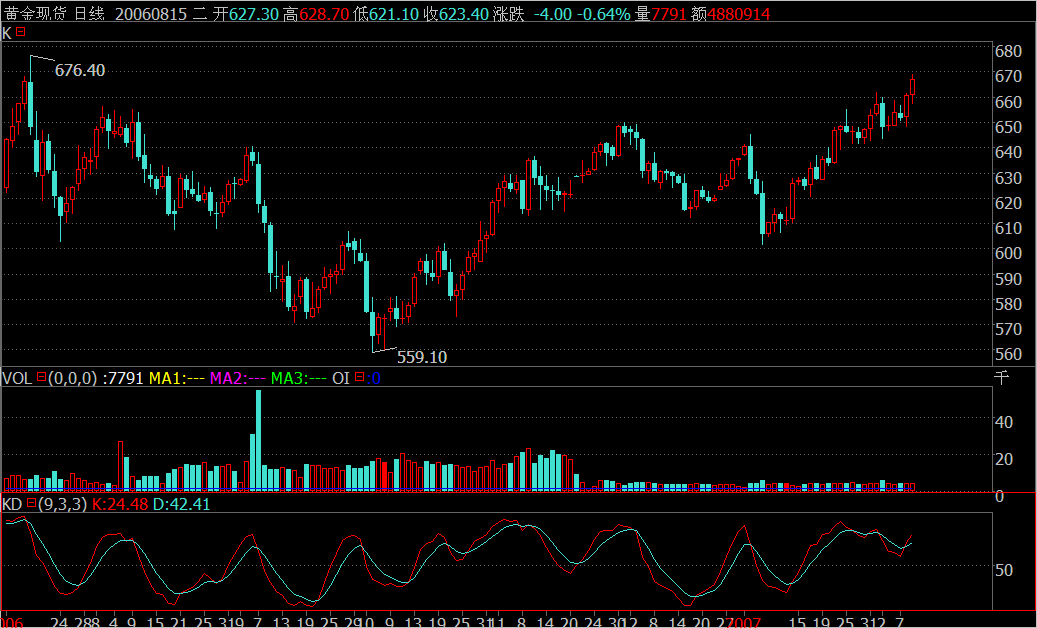Screen dimensions: 1037x628
Task: Click the VOL indicator name
Action: tap(18, 378)
